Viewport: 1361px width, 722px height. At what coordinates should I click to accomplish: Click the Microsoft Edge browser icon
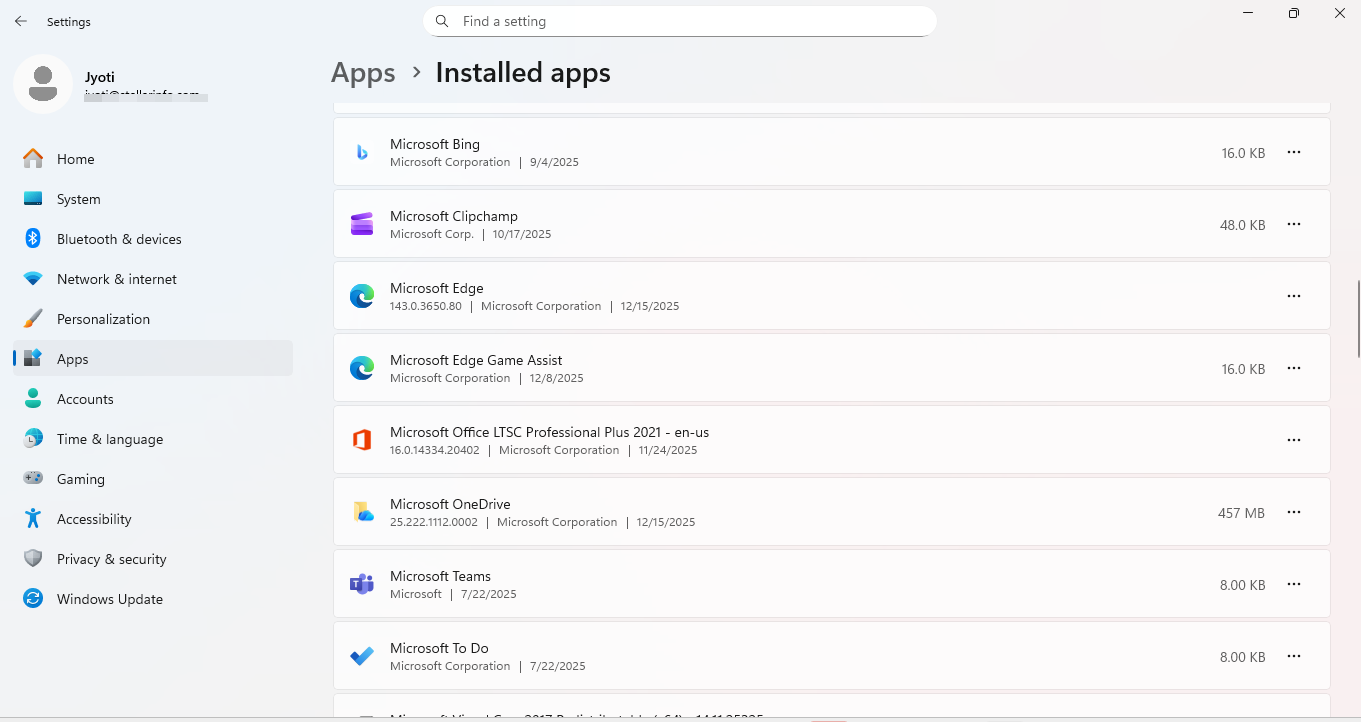(x=362, y=296)
